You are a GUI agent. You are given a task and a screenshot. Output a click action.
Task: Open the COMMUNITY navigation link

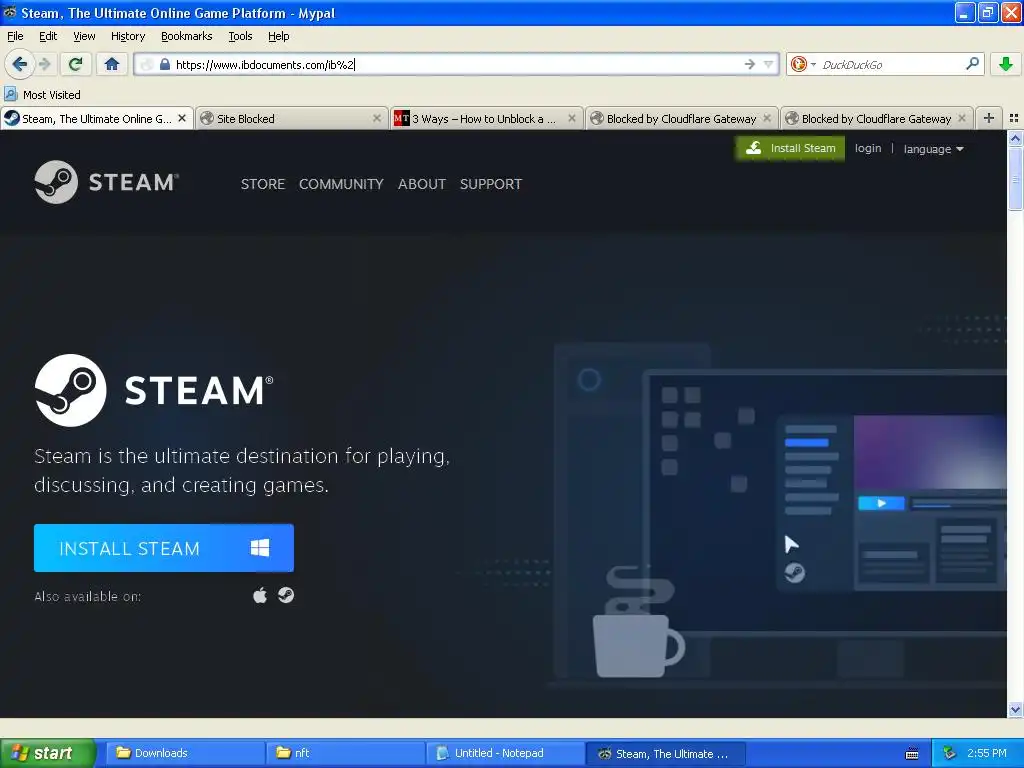click(341, 184)
